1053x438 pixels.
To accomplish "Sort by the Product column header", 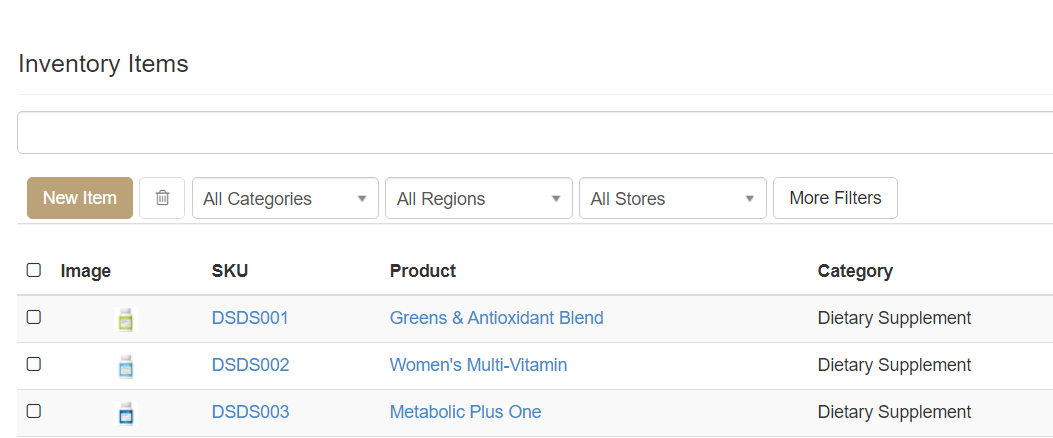I will (423, 271).
